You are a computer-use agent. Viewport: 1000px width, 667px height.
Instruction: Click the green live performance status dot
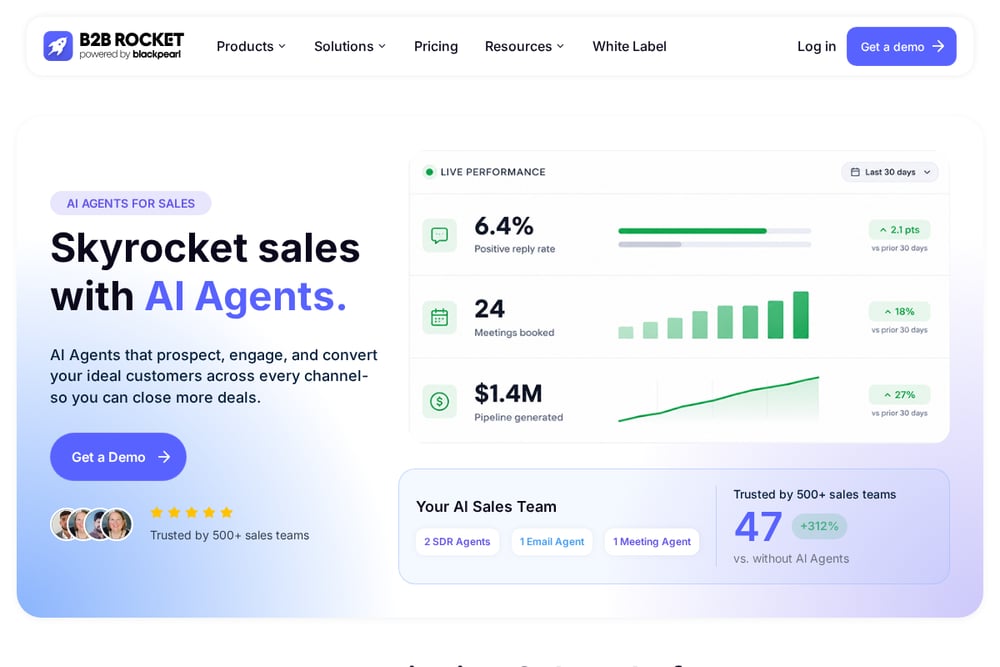click(429, 172)
